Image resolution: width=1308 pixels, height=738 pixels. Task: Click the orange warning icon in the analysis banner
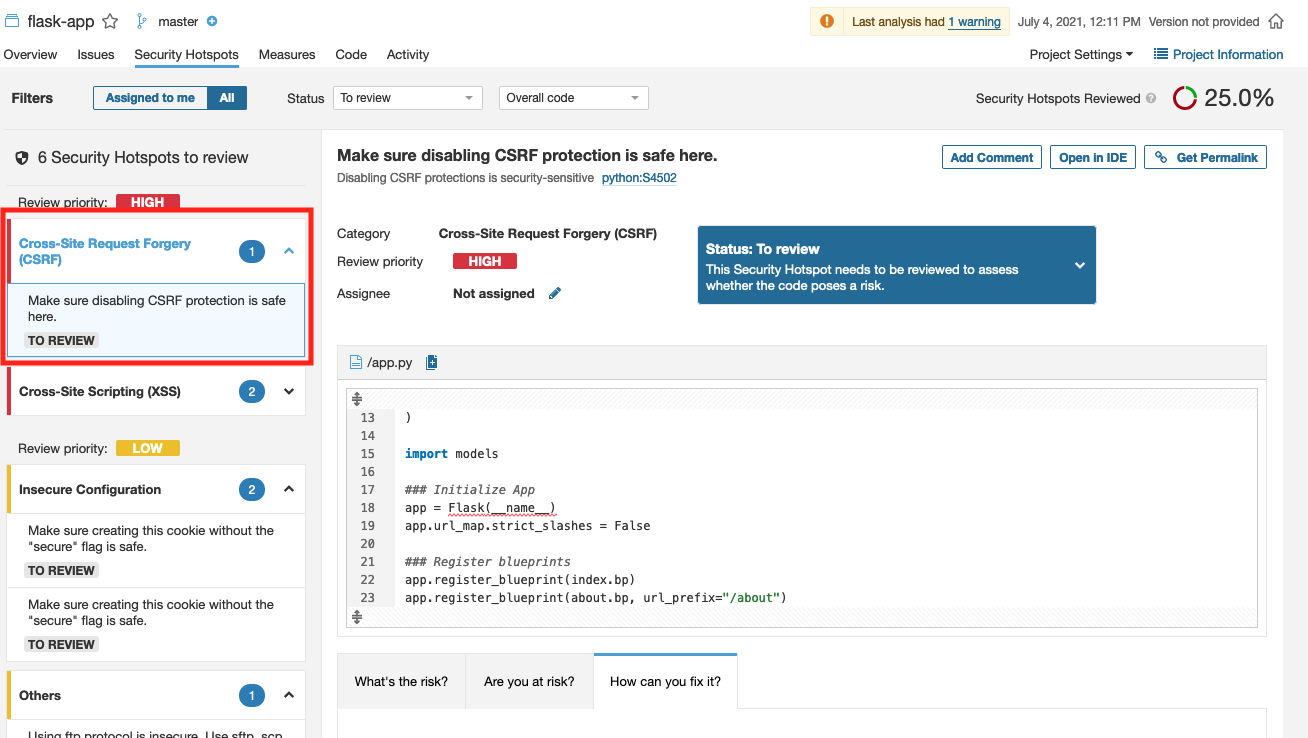(x=827, y=21)
